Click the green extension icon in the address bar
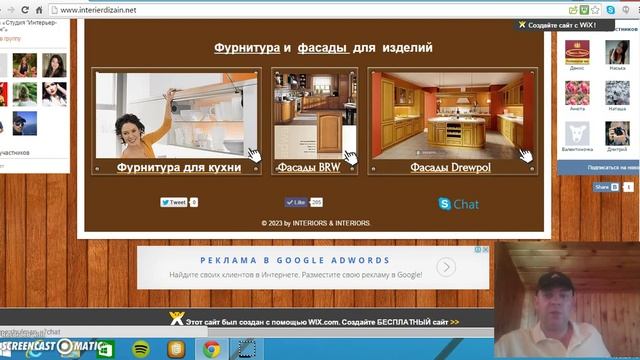This screenshot has width=640, height=360. pos(584,10)
